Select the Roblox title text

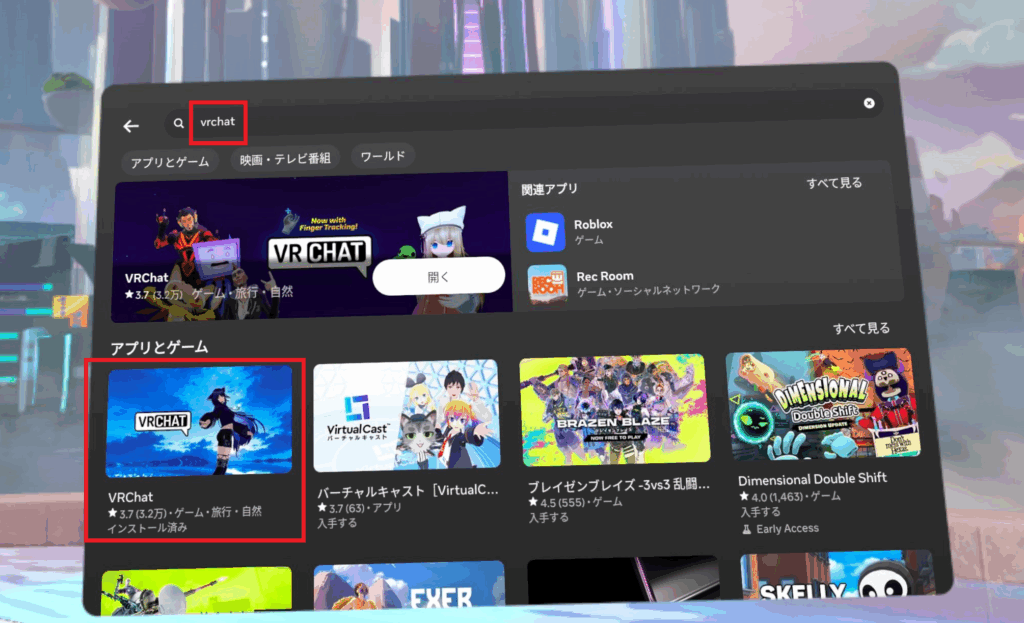pyautogui.click(x=593, y=224)
